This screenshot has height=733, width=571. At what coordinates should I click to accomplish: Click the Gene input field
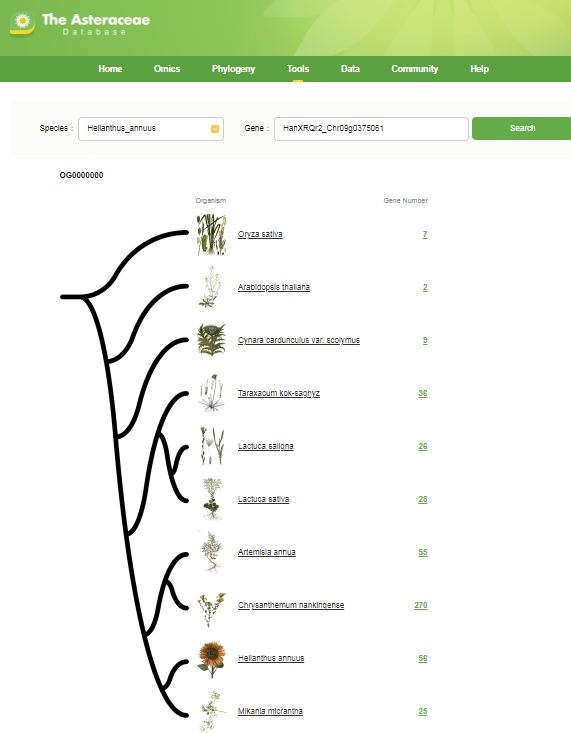coord(371,129)
